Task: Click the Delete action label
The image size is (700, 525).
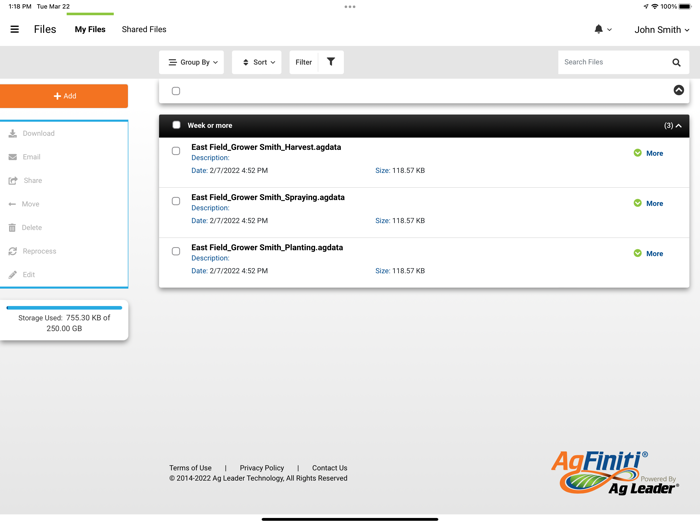Action: 32,228
